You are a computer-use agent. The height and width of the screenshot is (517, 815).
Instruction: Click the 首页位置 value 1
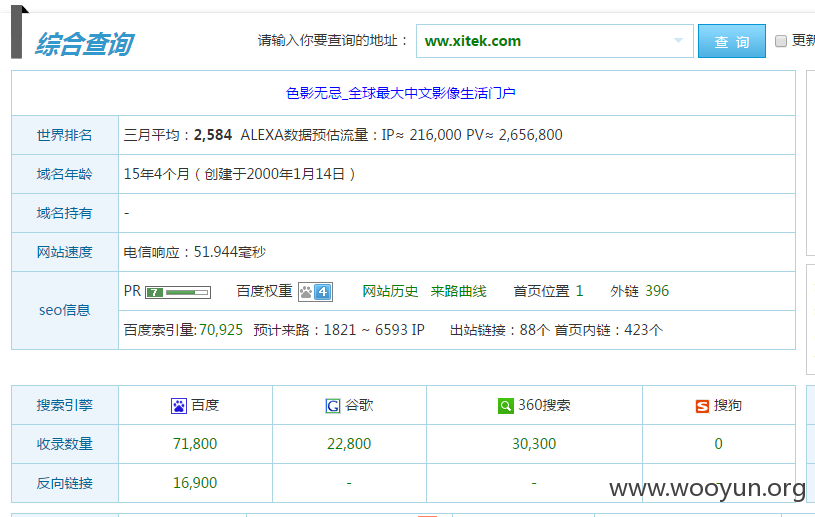click(579, 291)
